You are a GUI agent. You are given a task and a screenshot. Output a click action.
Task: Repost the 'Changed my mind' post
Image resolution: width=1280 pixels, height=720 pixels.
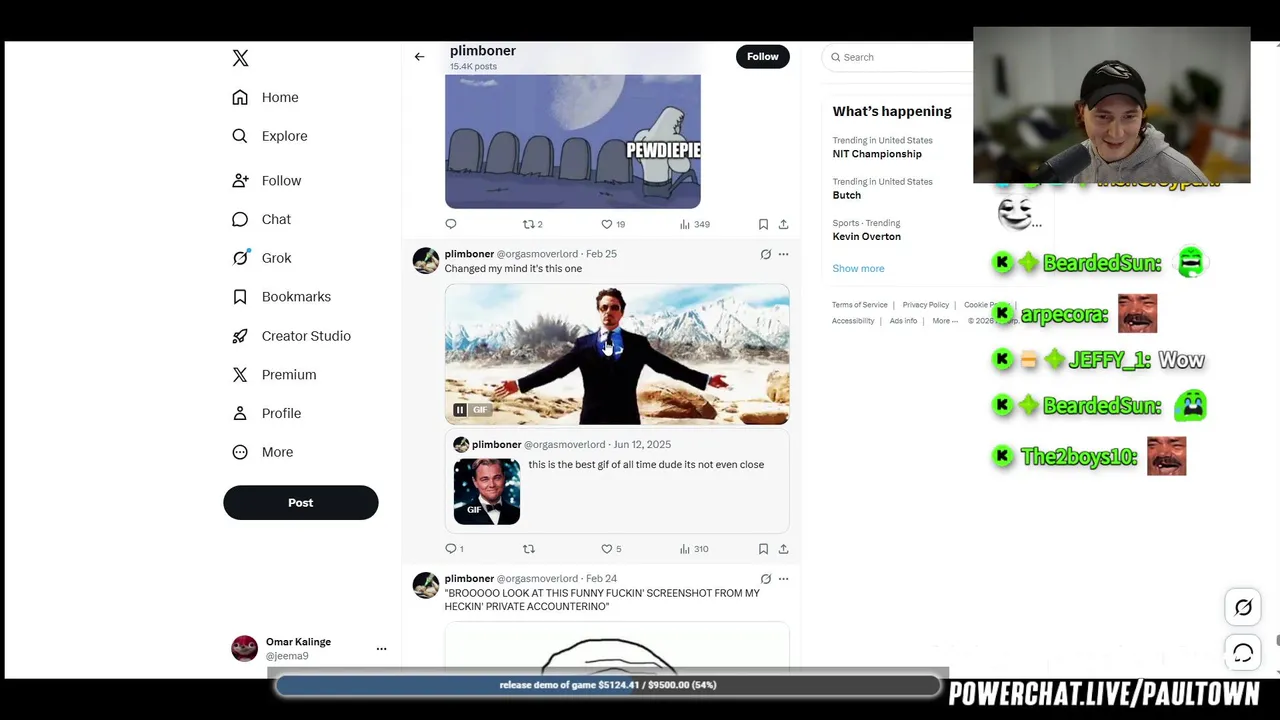tap(529, 549)
